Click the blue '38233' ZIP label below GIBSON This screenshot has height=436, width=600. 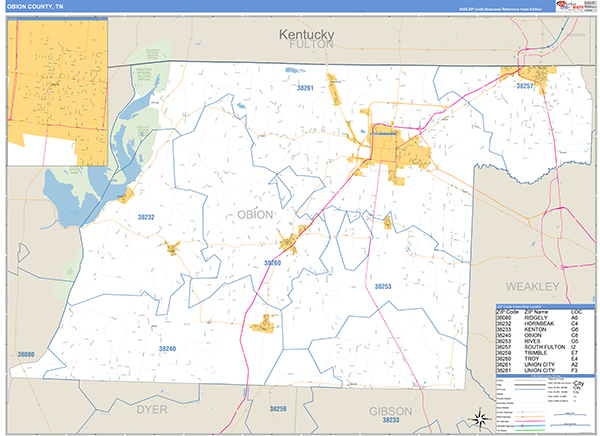(391, 420)
